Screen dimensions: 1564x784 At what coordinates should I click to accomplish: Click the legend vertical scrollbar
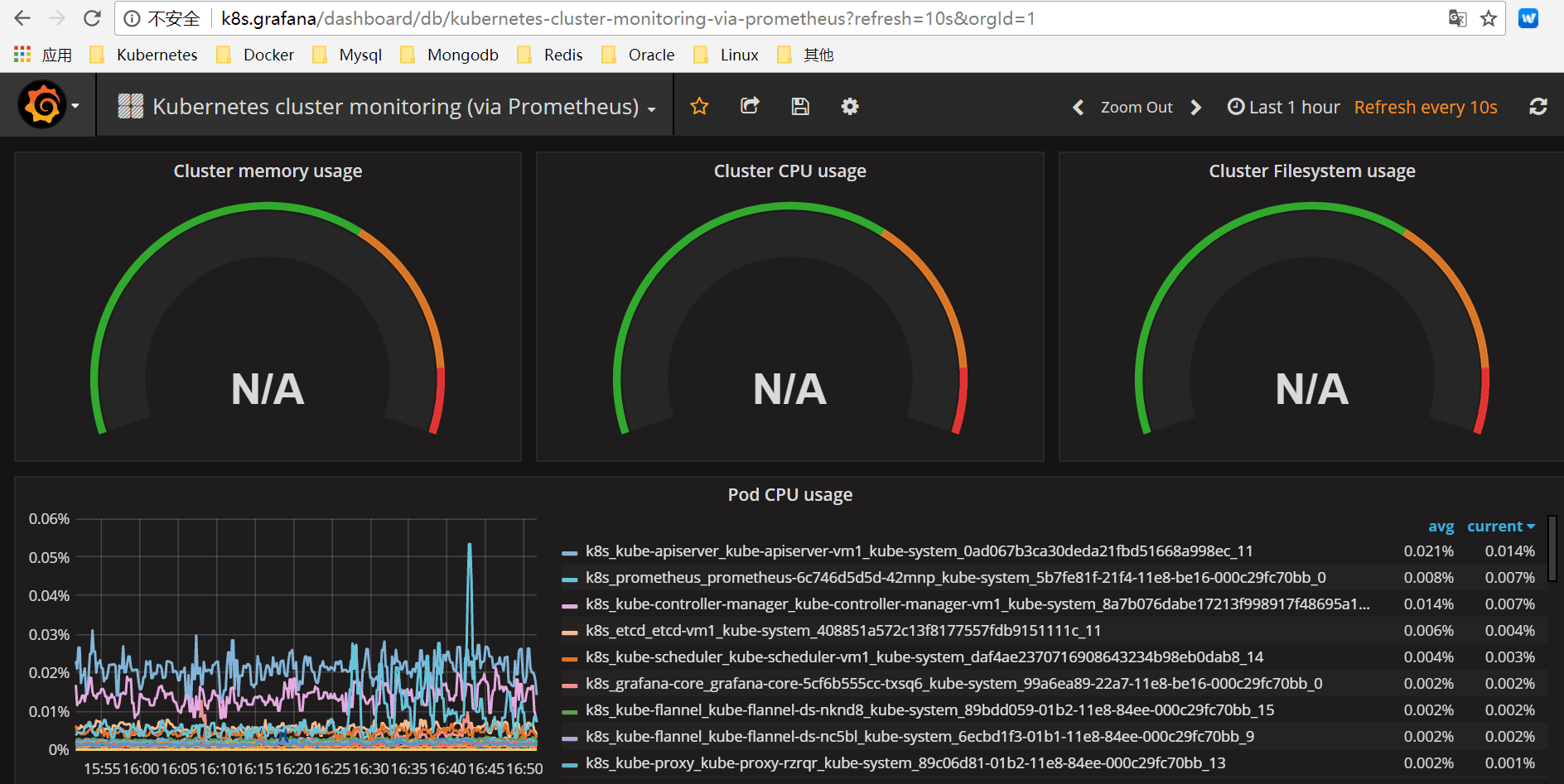click(x=1552, y=548)
